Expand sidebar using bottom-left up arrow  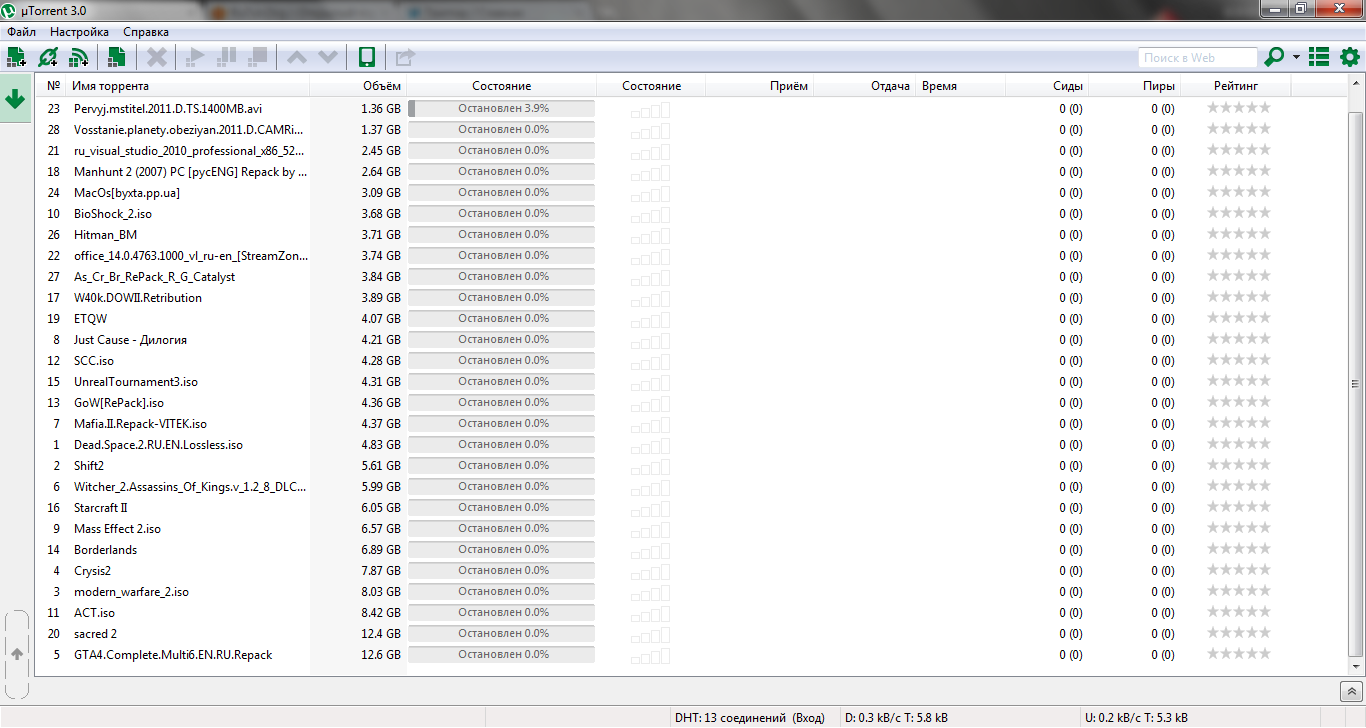pyautogui.click(x=17, y=654)
